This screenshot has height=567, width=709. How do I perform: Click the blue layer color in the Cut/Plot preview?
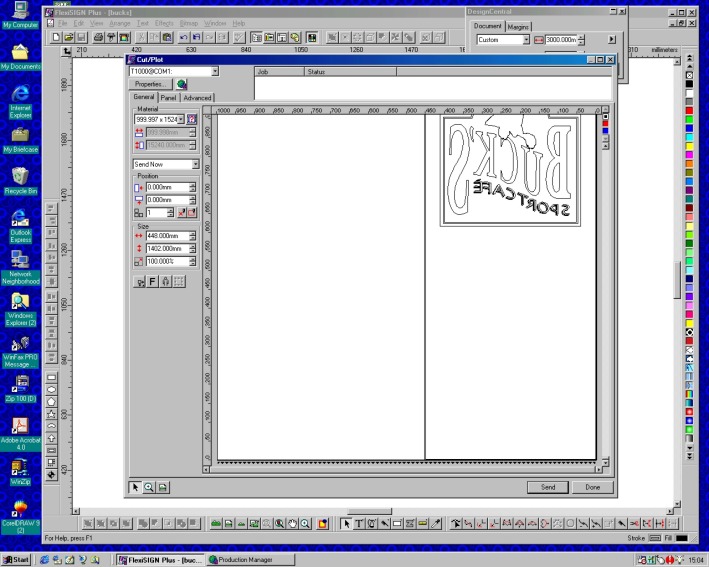[x=605, y=131]
